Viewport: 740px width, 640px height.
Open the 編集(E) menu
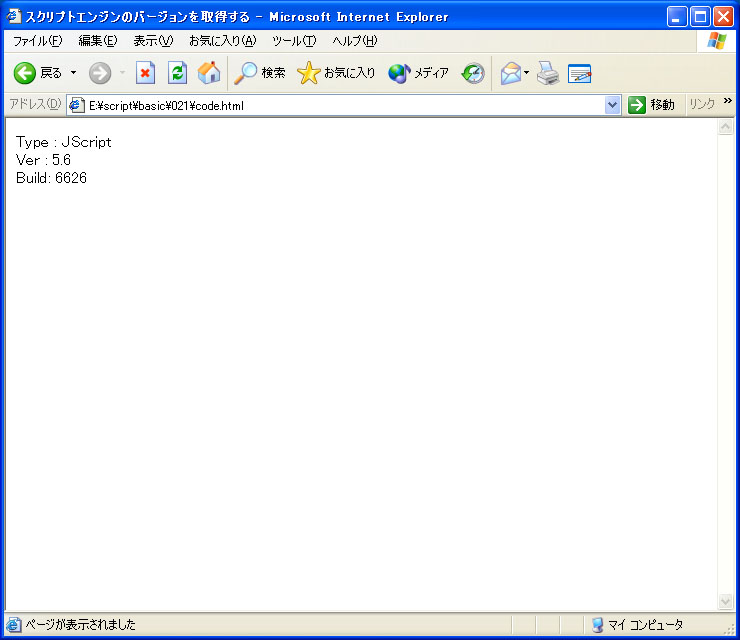98,41
